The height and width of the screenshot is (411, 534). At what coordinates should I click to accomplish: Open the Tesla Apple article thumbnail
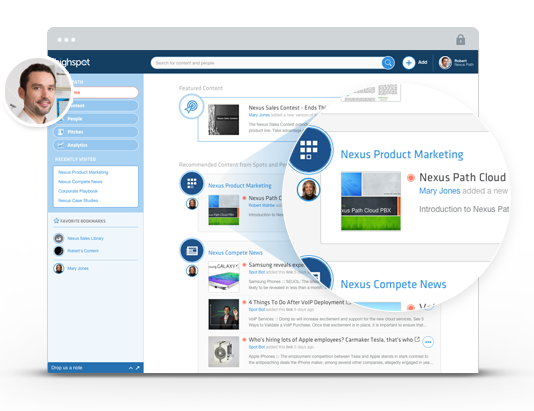coord(223,352)
